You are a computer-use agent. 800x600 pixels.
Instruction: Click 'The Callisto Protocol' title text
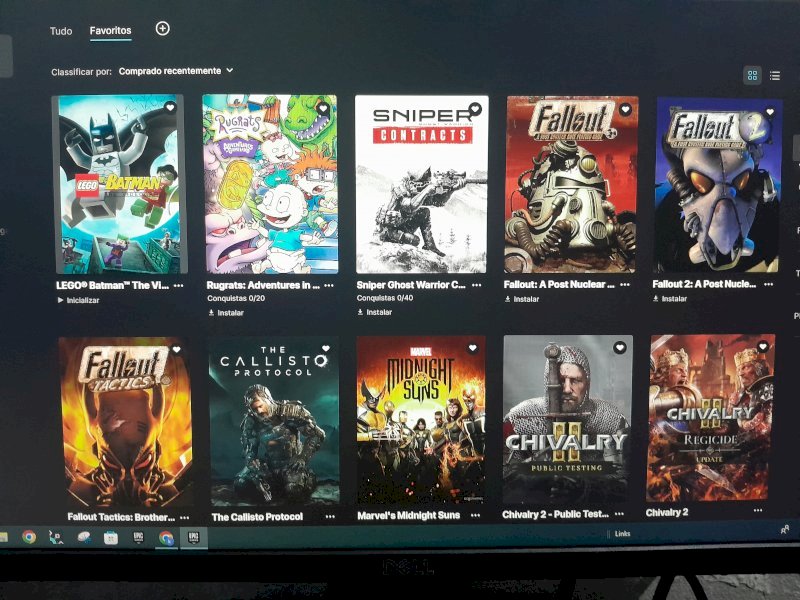(257, 517)
